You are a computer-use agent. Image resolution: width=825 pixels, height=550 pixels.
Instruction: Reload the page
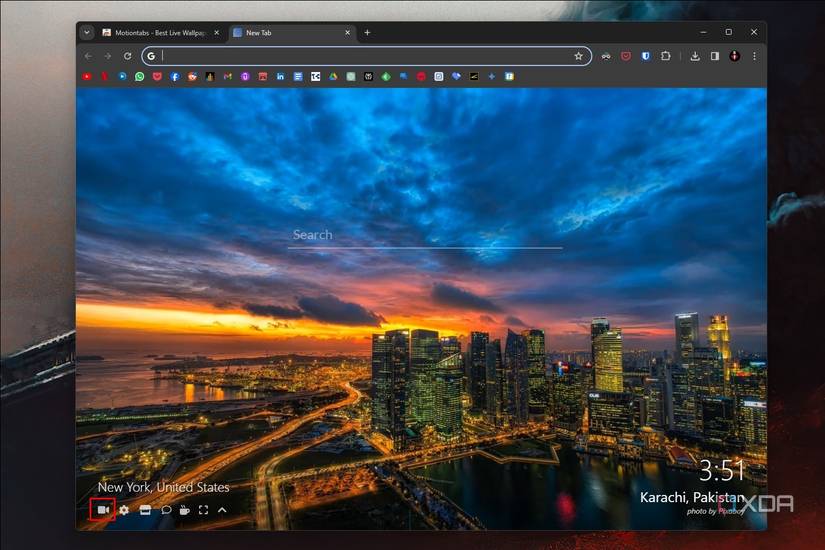click(127, 56)
